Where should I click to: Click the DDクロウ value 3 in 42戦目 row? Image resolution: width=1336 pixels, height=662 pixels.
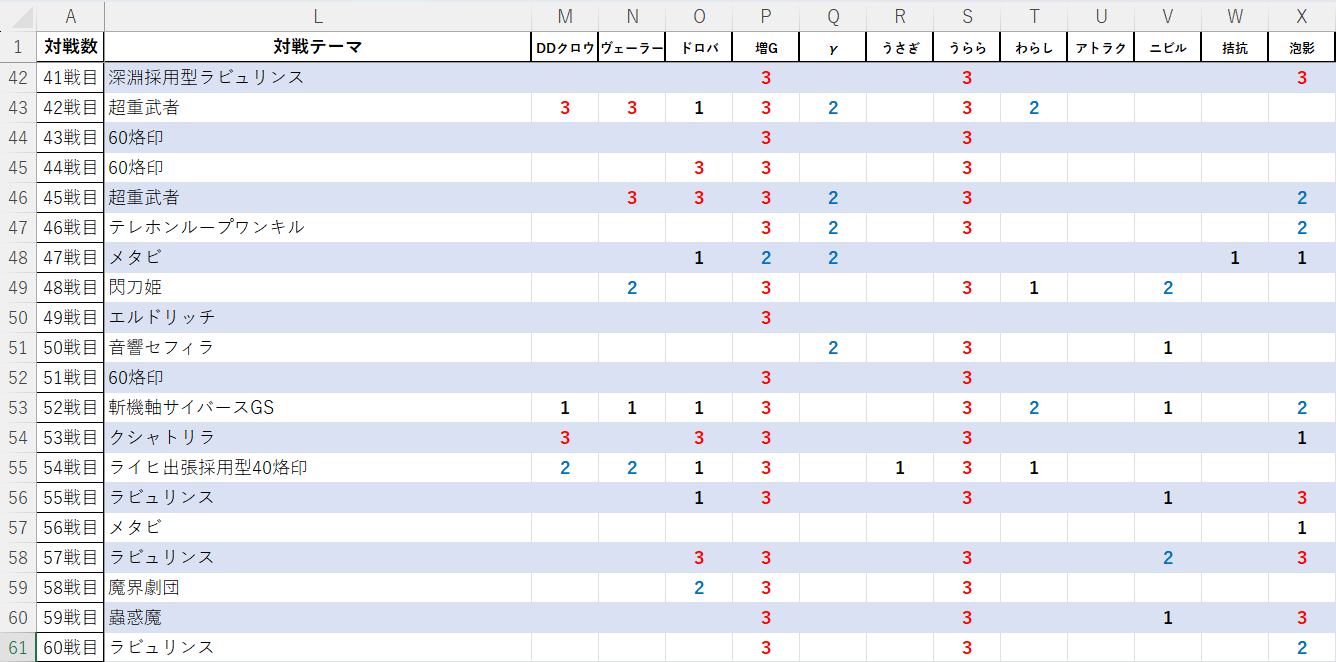point(565,107)
